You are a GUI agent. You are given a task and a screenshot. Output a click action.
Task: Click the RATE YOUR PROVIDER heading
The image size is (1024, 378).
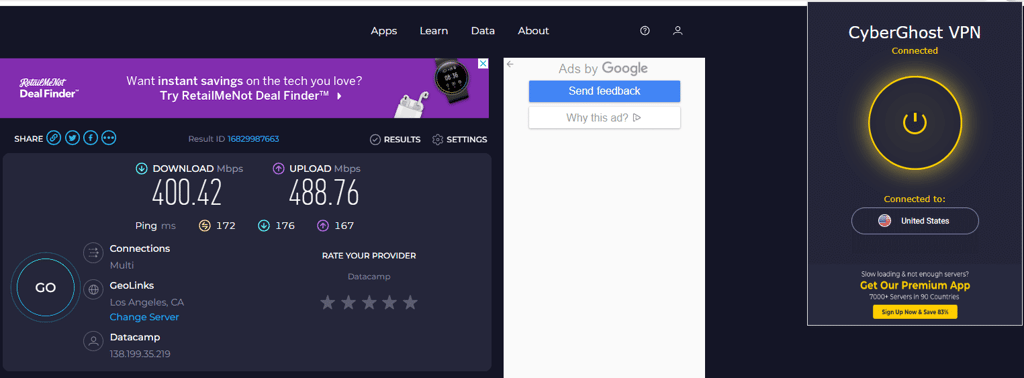(369, 256)
